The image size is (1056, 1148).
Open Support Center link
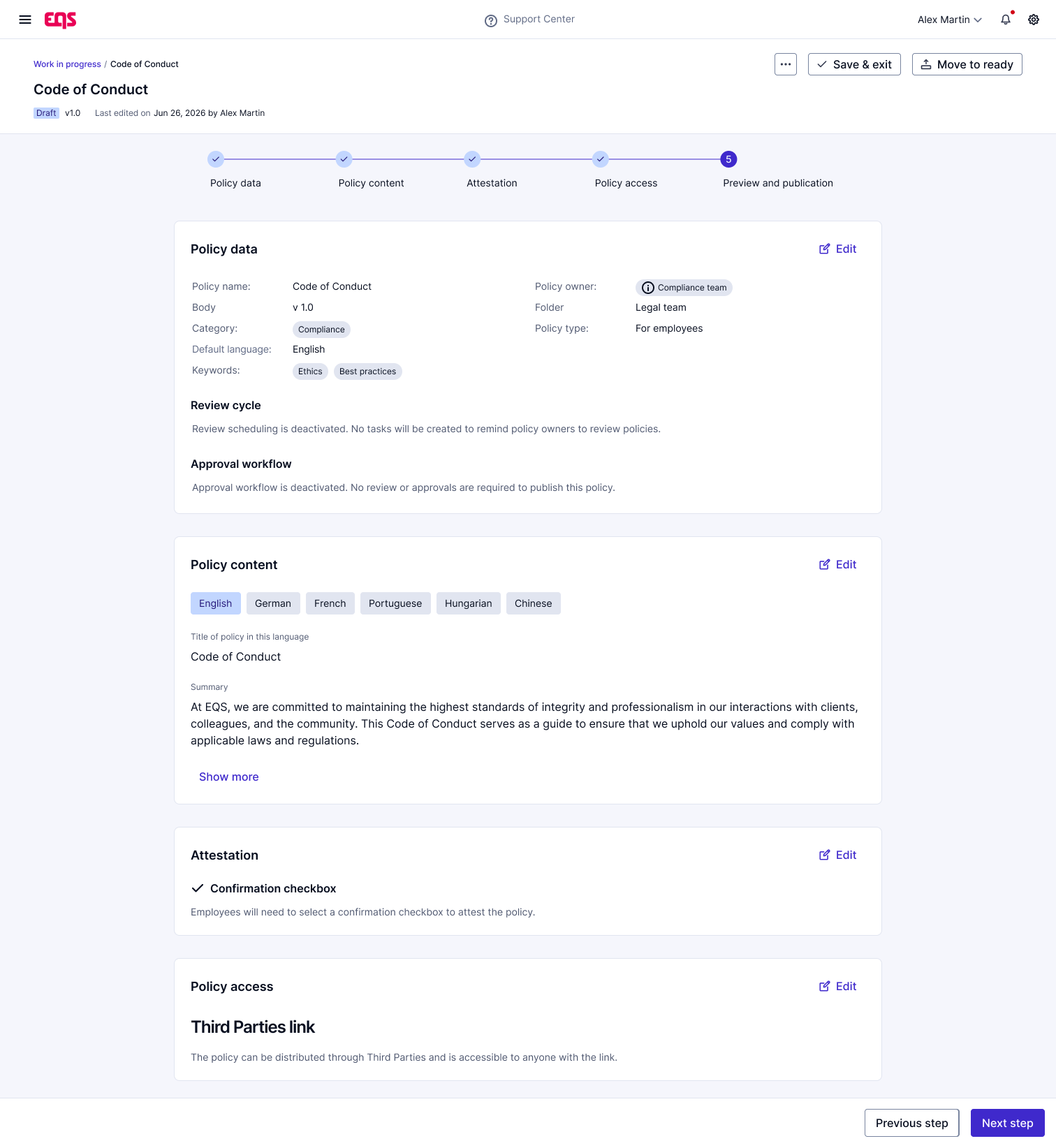tap(539, 19)
